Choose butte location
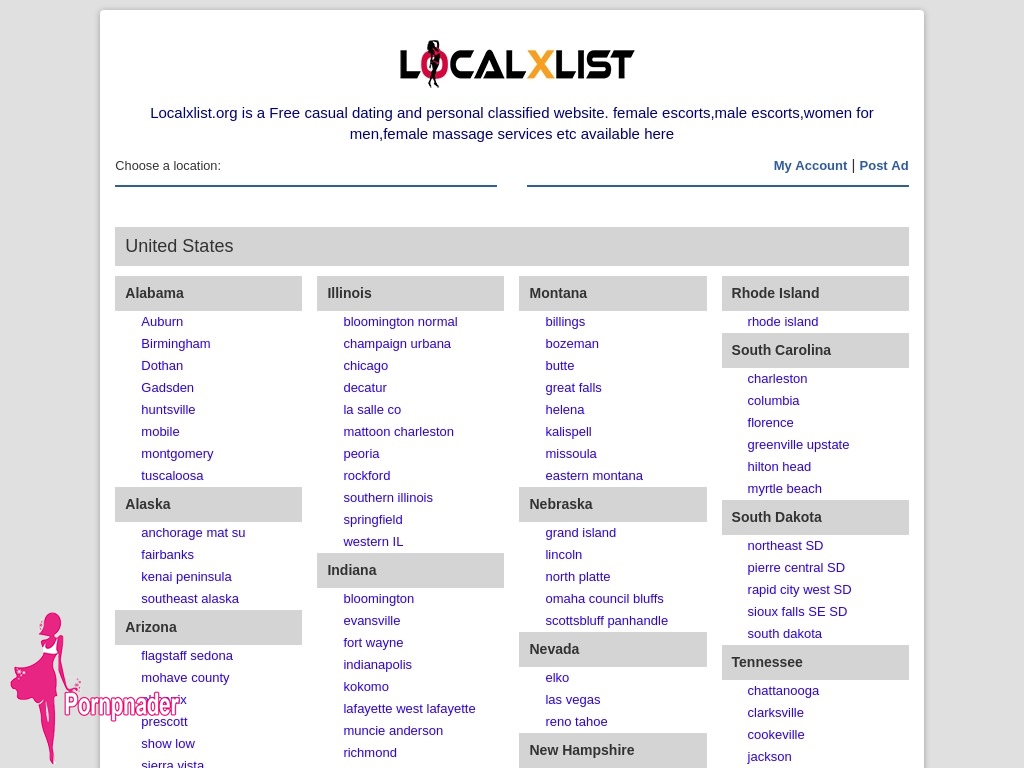 [560, 366]
